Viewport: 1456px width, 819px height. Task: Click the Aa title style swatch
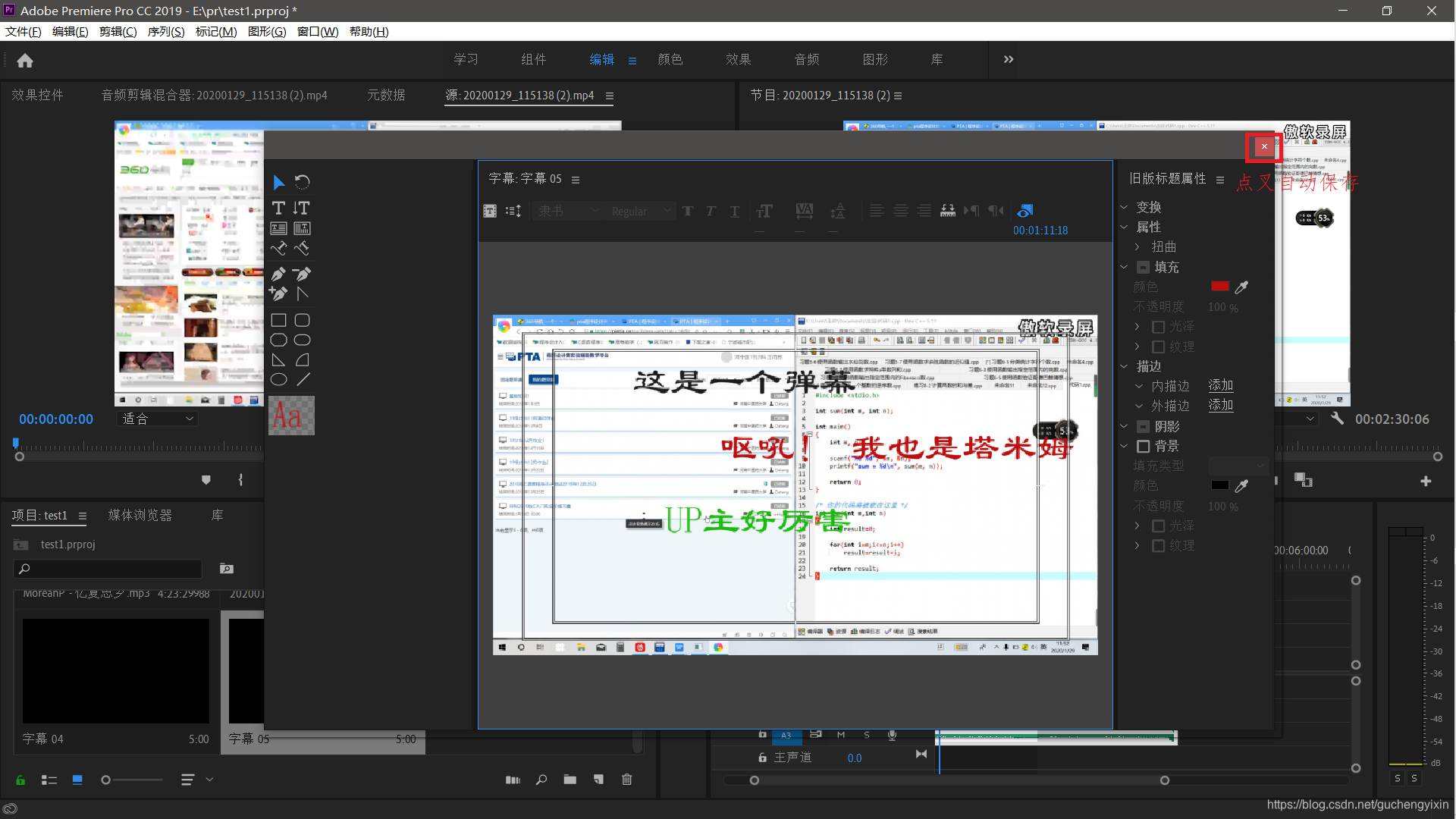(291, 416)
